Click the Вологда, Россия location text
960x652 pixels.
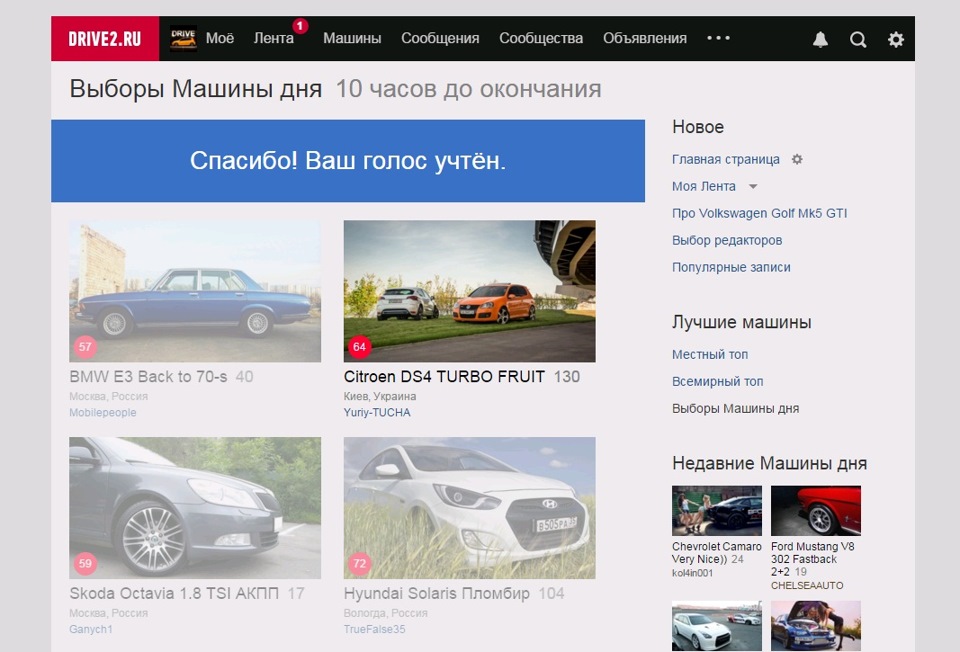click(x=386, y=613)
